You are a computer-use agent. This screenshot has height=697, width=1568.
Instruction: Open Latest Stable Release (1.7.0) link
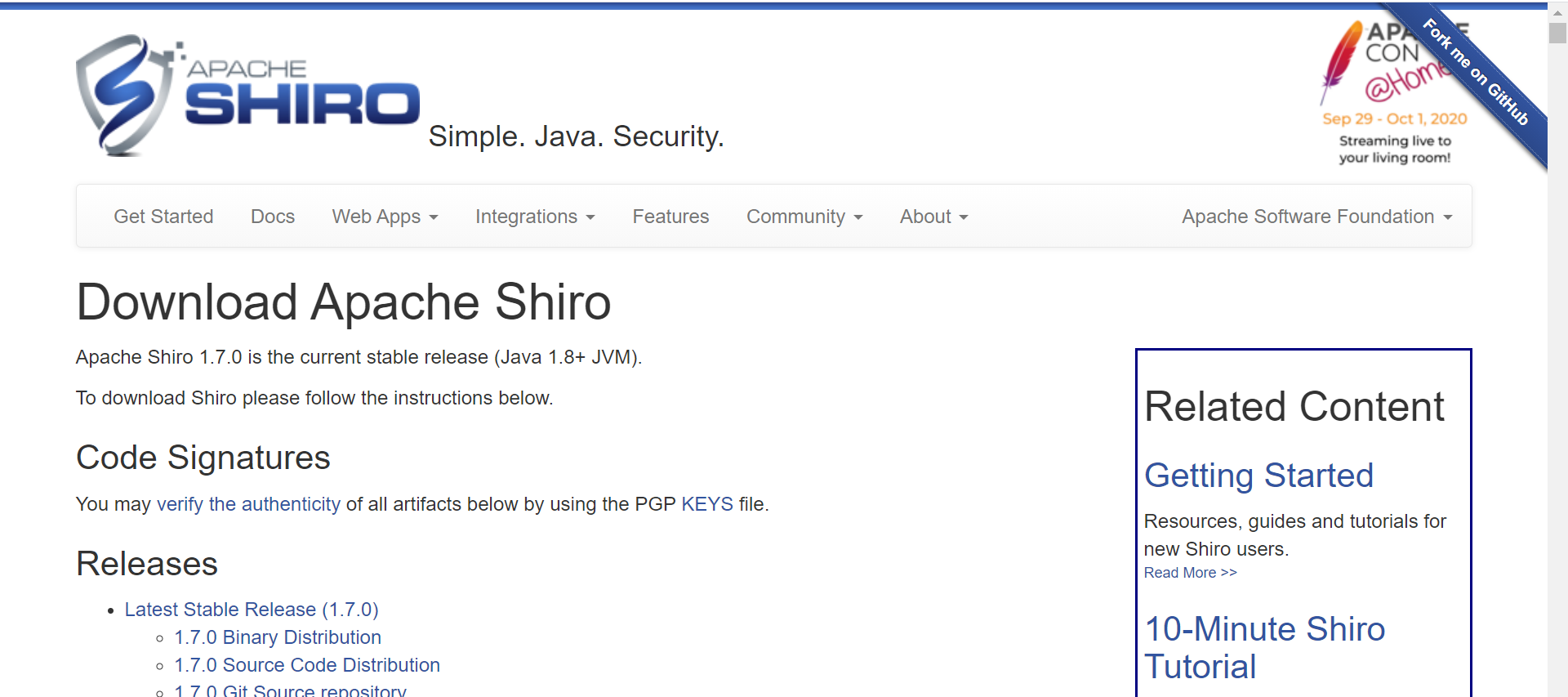(x=252, y=610)
